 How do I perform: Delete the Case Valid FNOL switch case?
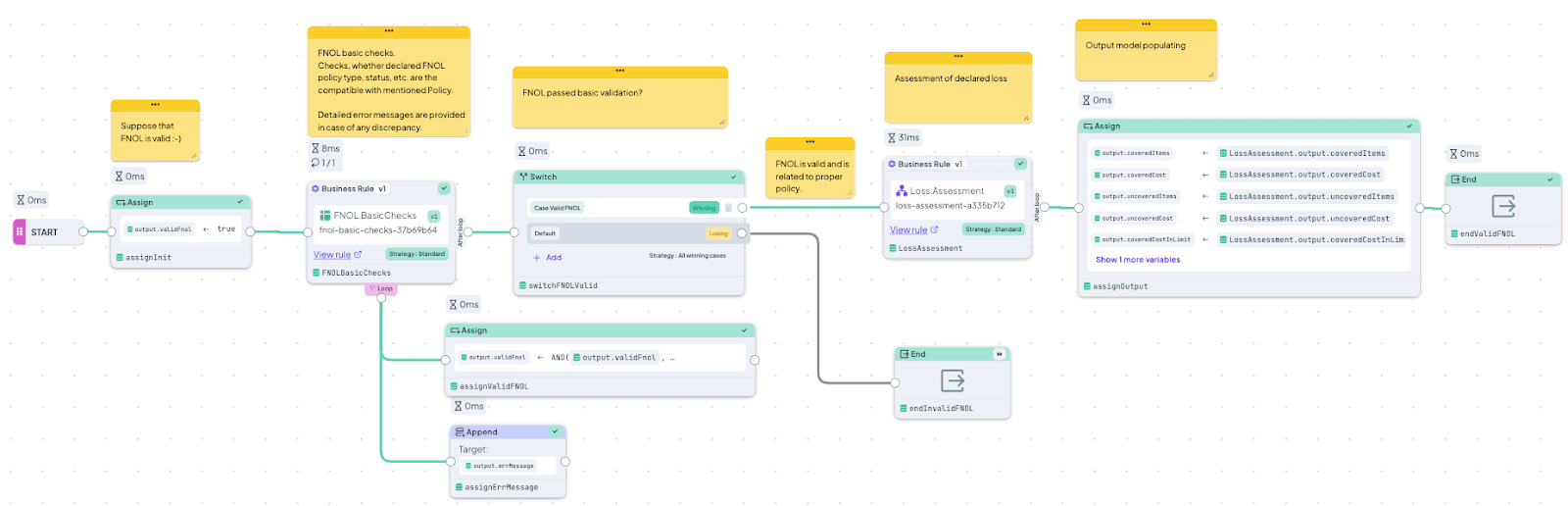point(728,208)
